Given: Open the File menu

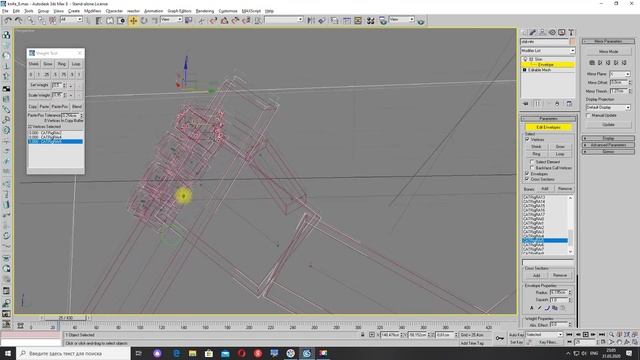Looking at the screenshot, I should 5,11.
